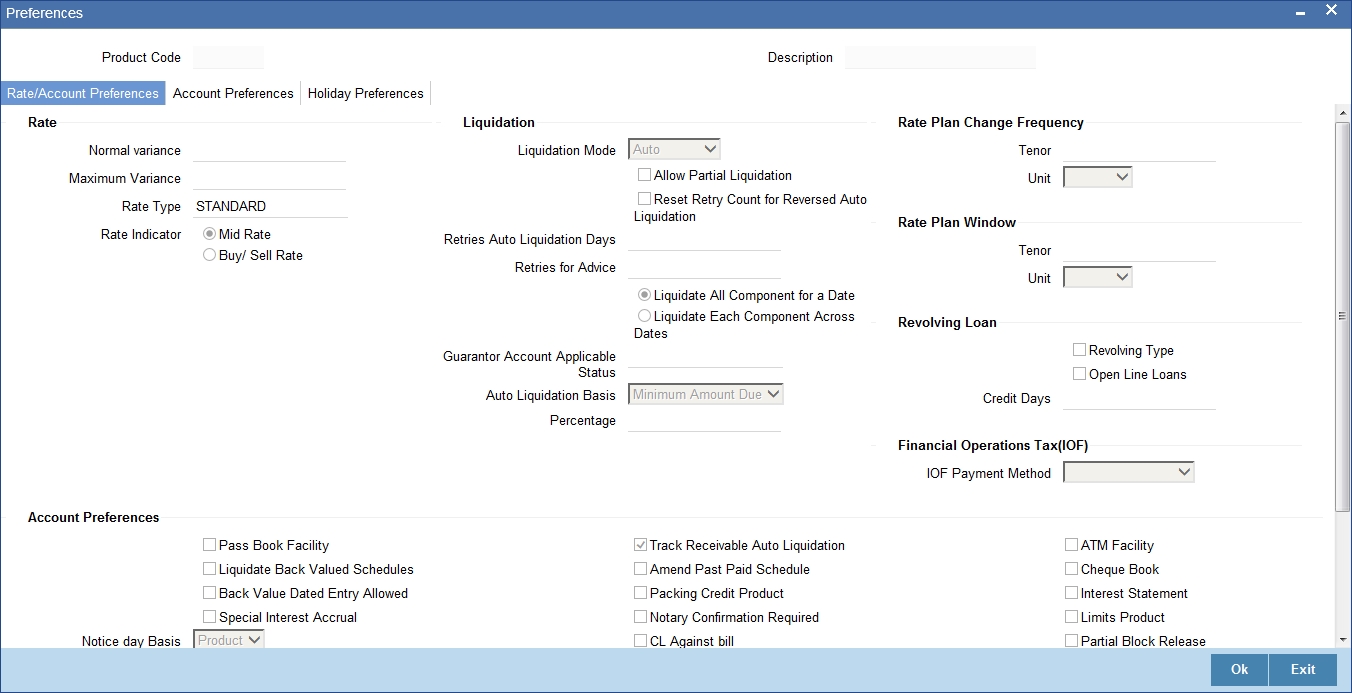Open the Holiday Preferences tab

click(x=366, y=93)
